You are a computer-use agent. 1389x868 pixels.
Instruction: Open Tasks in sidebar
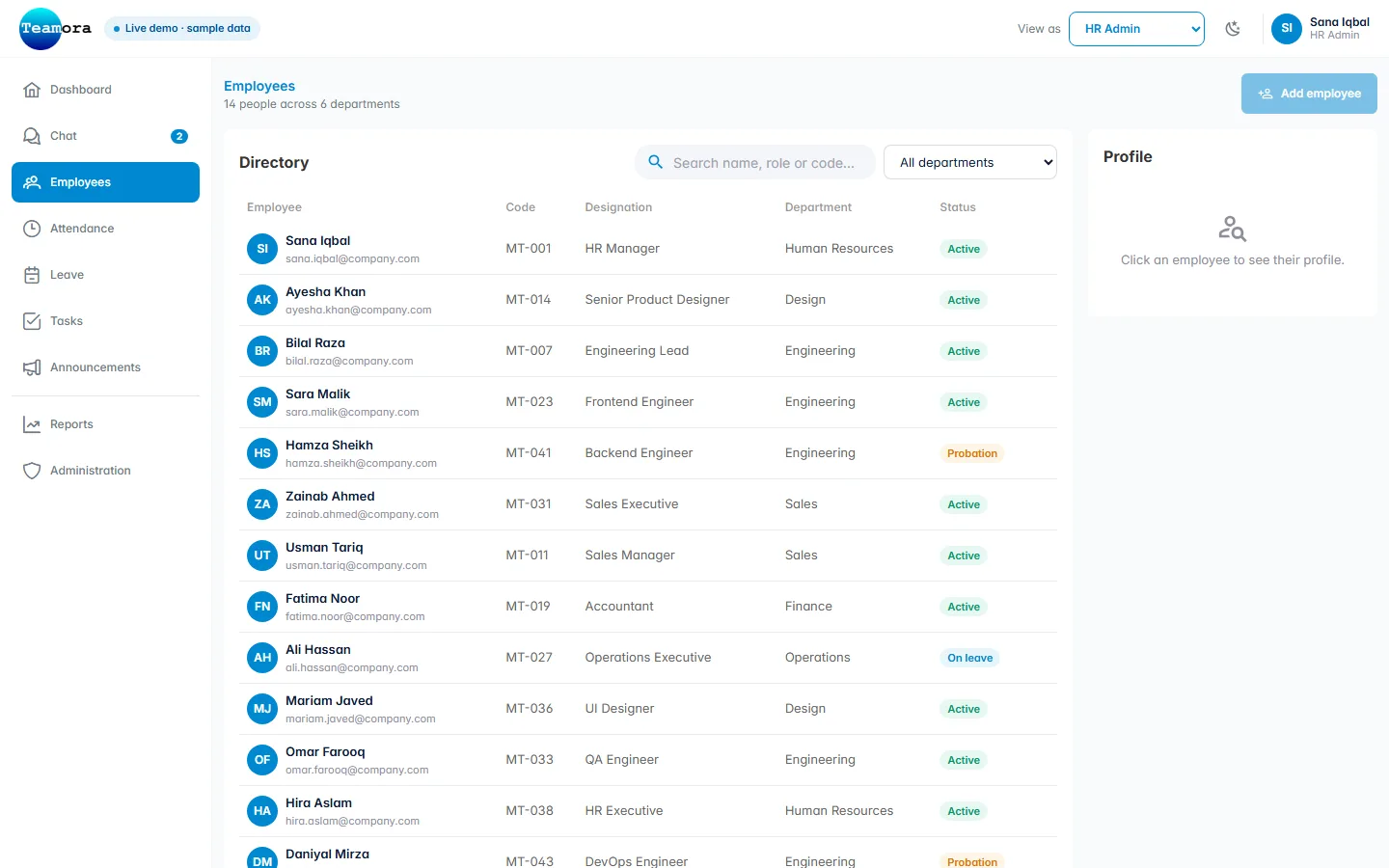105,321
